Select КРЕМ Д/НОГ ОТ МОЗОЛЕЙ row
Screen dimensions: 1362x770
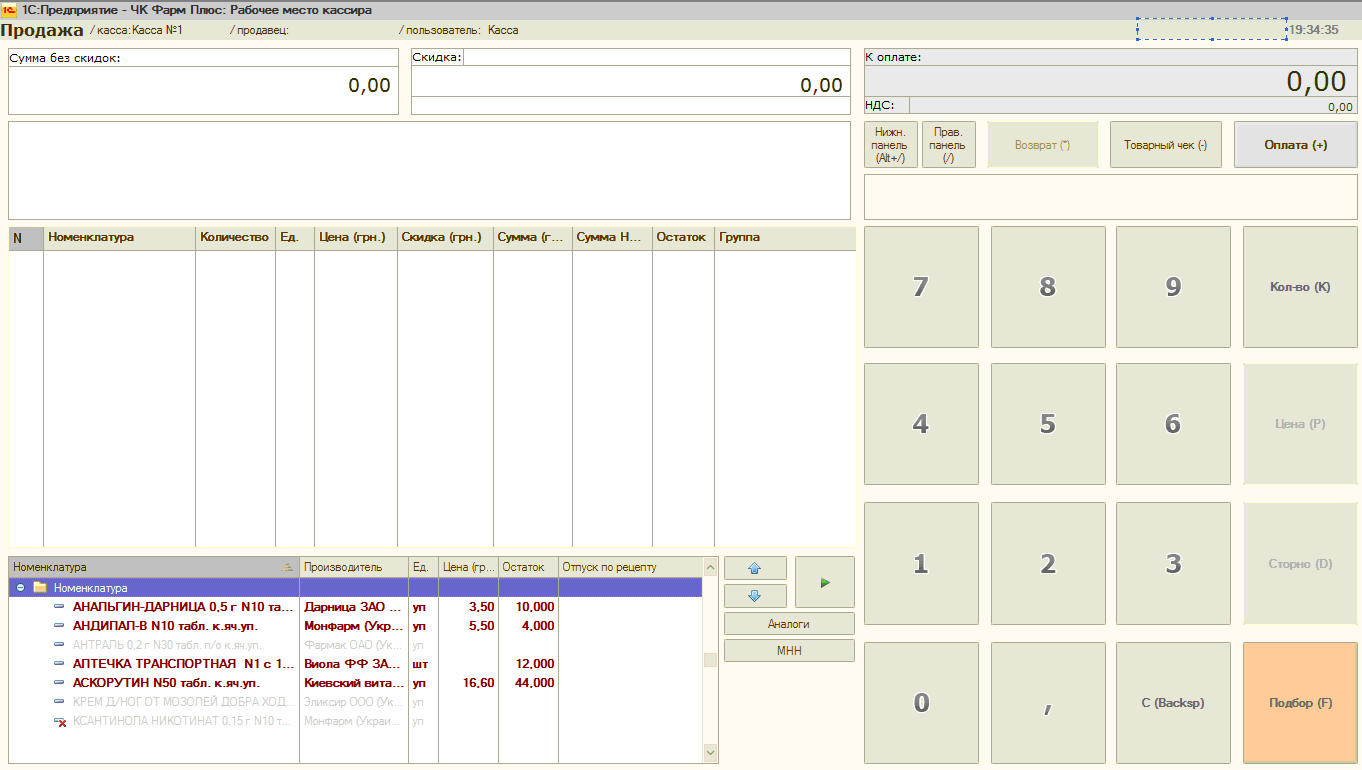point(355,702)
